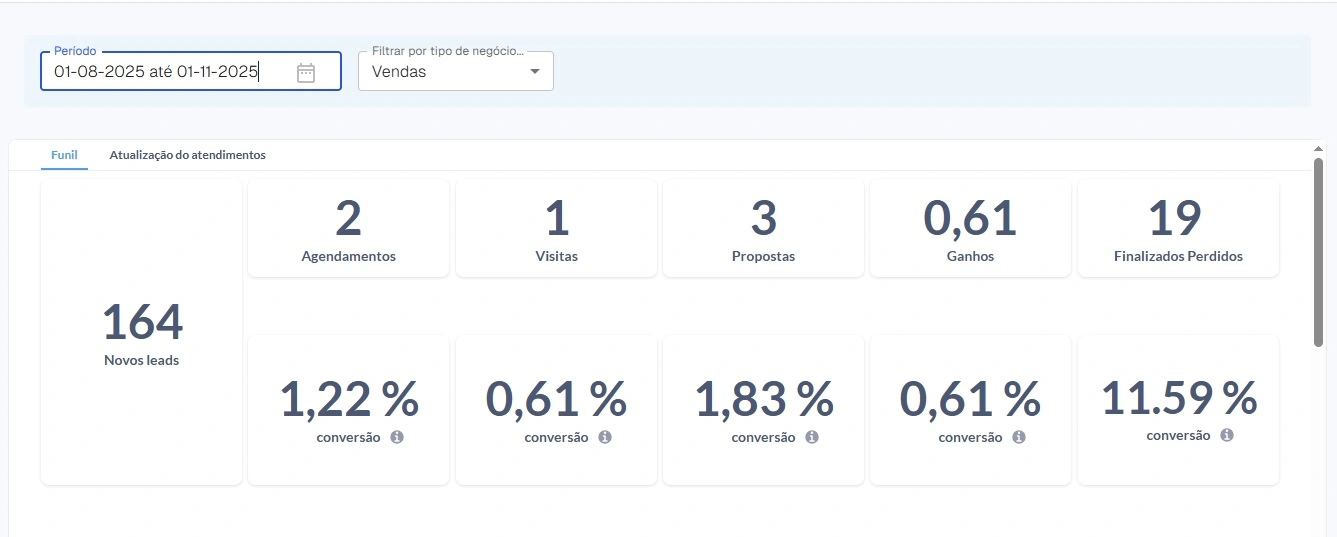Open the Atualização do atendimentos tab
The image size is (1337, 537).
coord(187,155)
